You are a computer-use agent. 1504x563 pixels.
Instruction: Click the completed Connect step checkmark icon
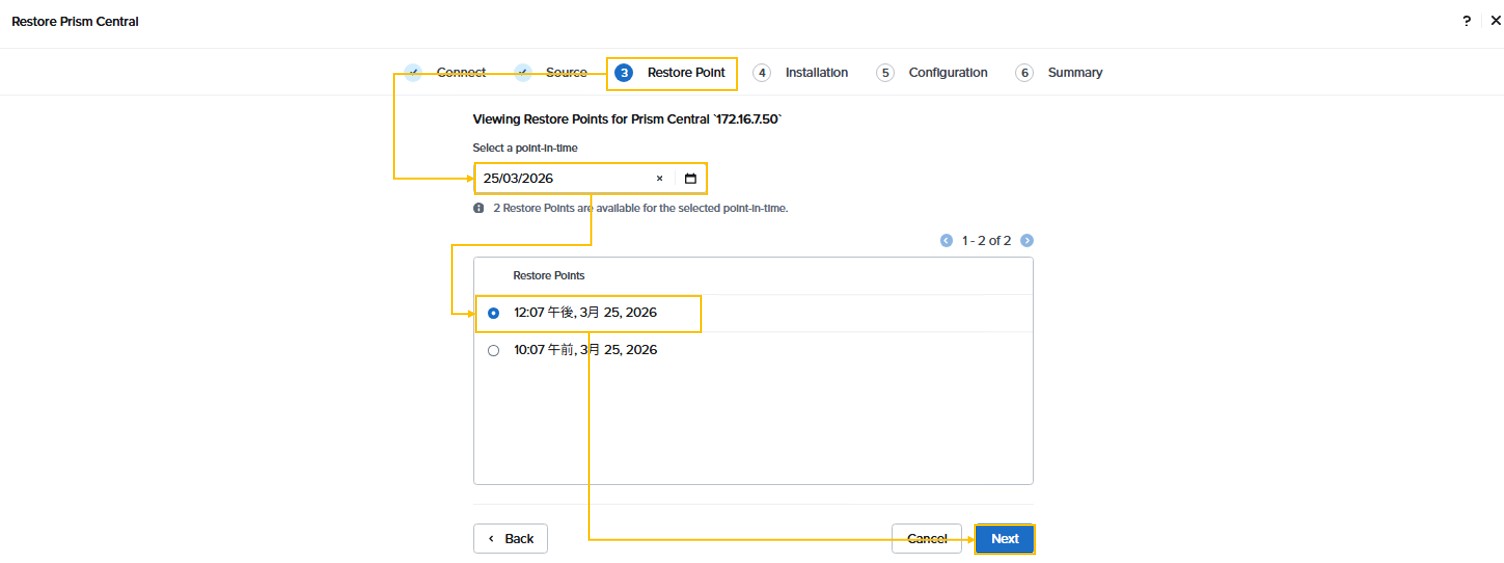tap(413, 73)
